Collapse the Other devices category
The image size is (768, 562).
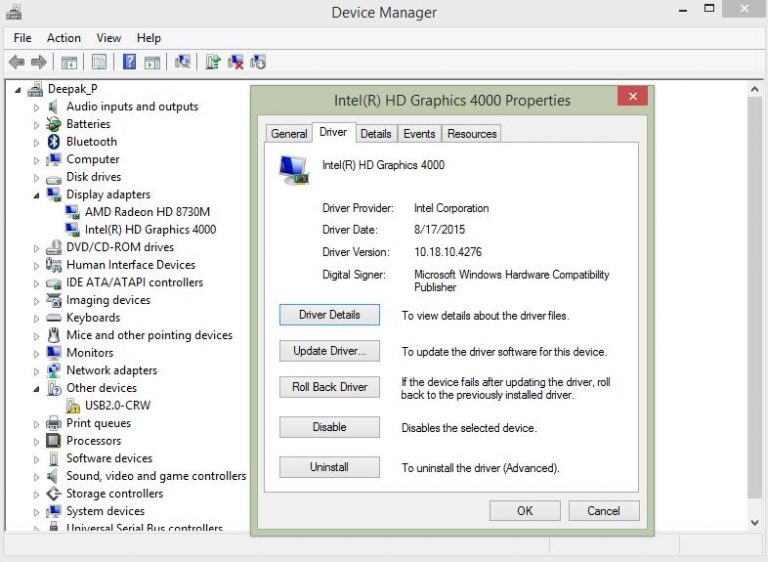(37, 389)
